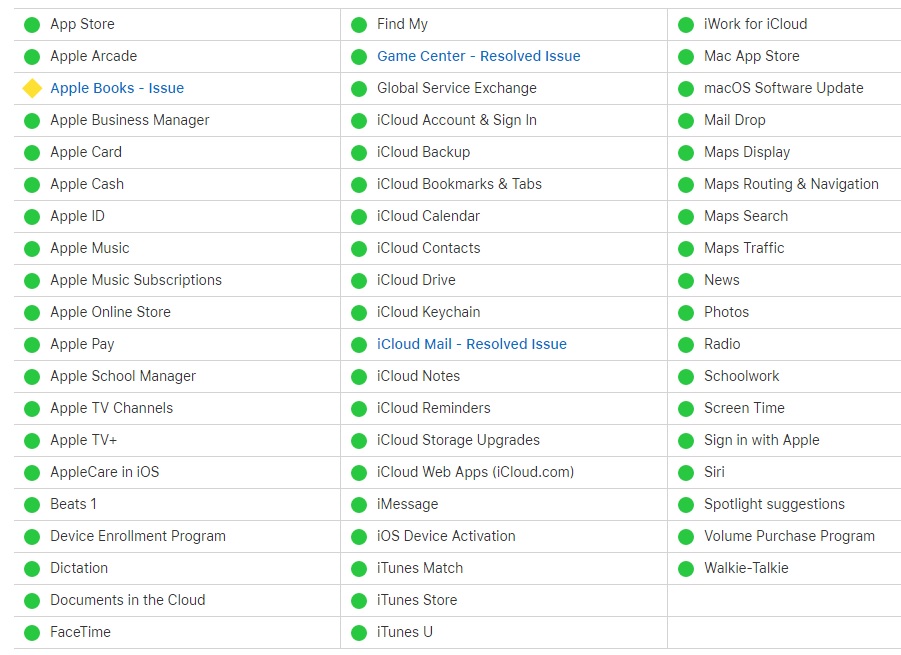Click the green status dot for Photos
Viewport: 901px width, 655px height.
(x=686, y=313)
